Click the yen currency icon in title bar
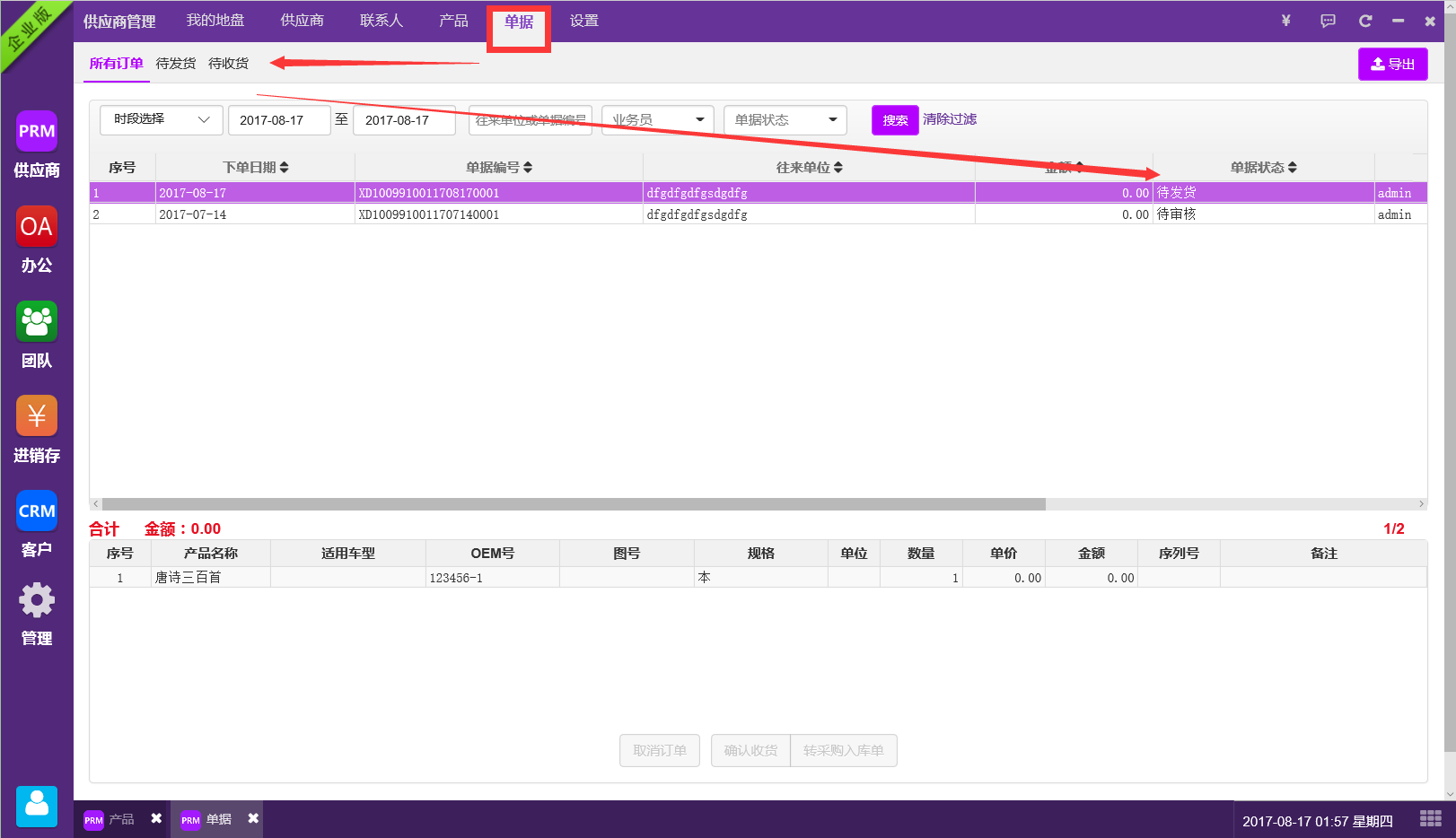 point(1285,21)
